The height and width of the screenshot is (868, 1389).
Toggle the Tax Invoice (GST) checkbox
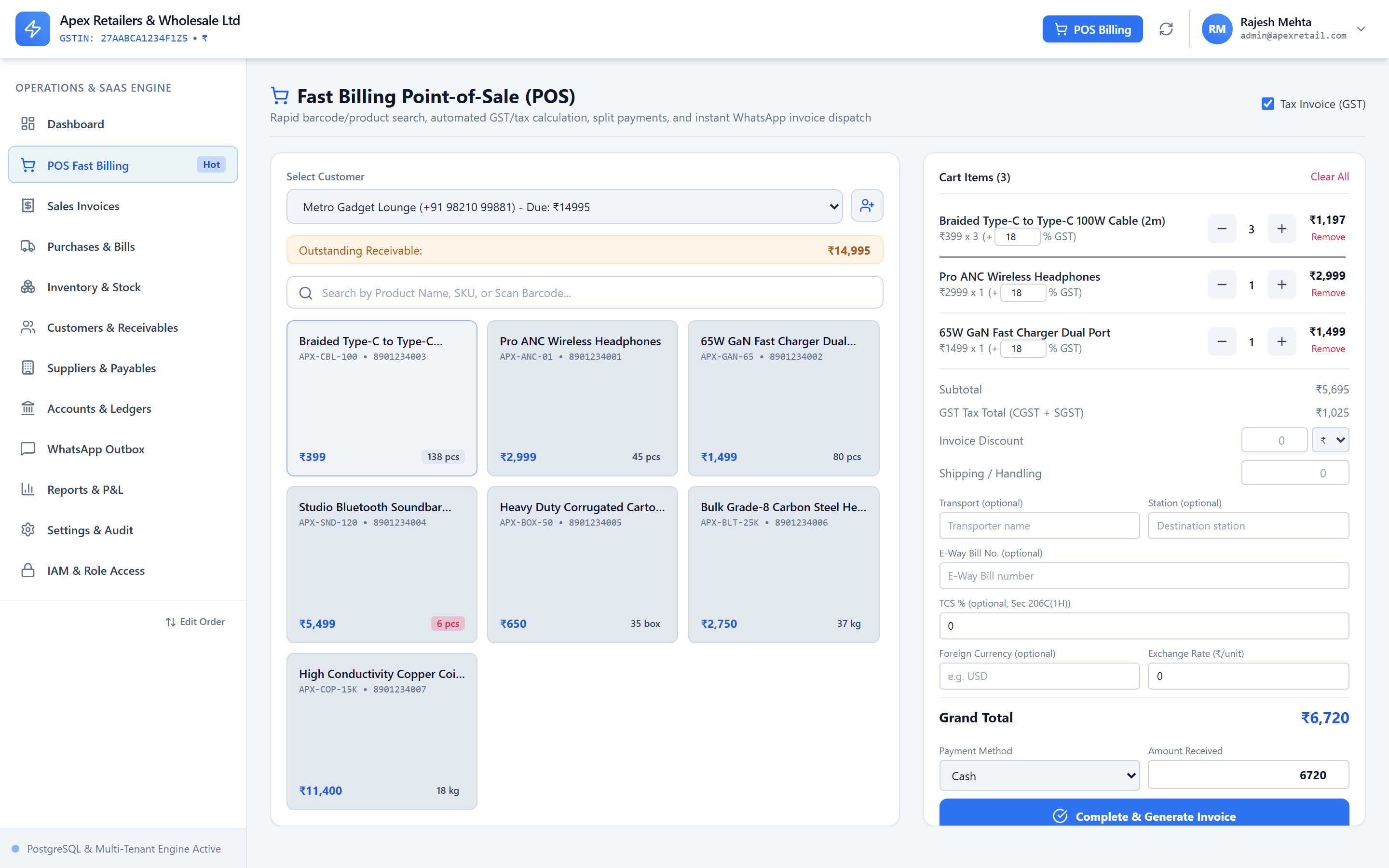[x=1268, y=104]
